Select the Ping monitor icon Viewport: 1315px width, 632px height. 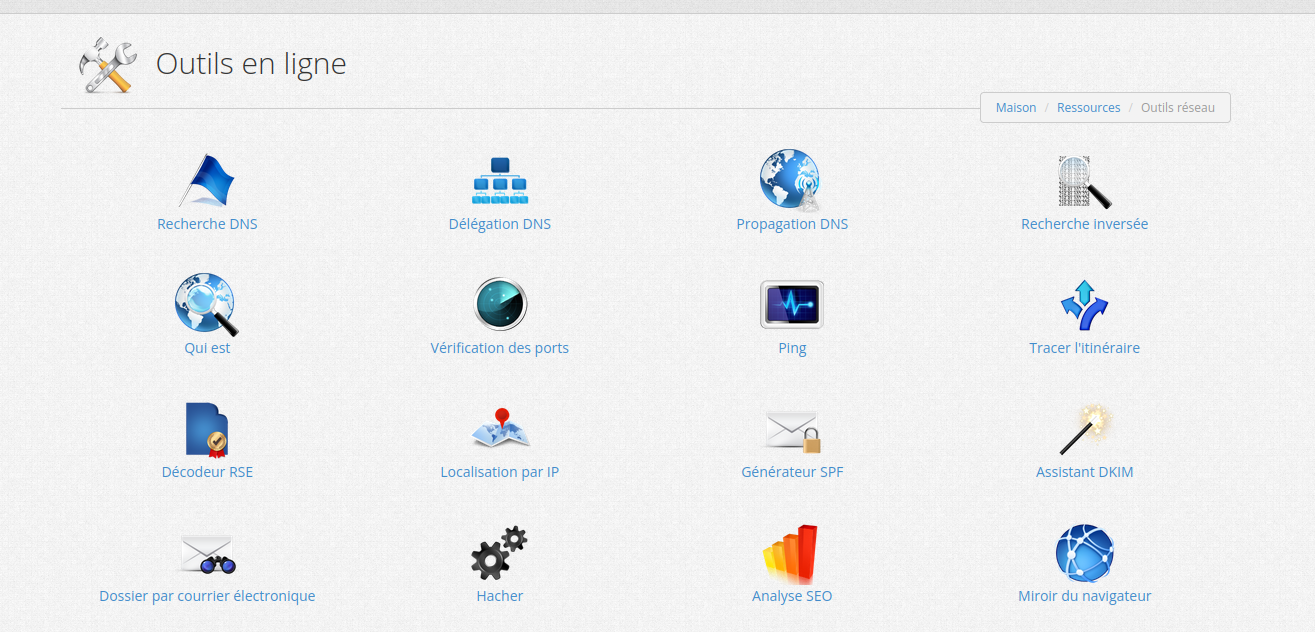click(x=791, y=305)
